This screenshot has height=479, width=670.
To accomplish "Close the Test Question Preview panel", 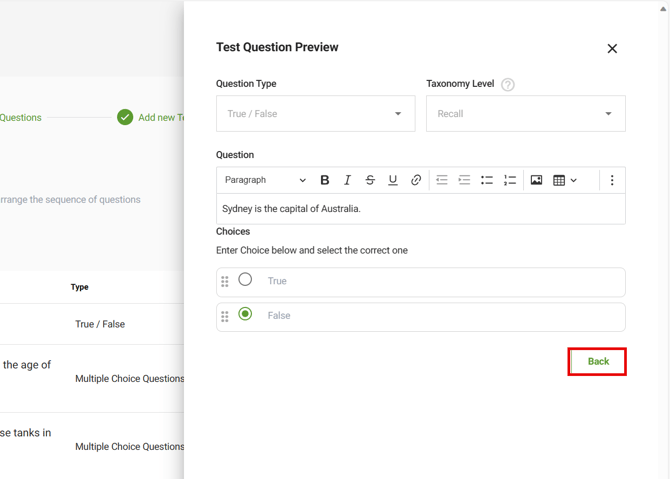I will 612,48.
